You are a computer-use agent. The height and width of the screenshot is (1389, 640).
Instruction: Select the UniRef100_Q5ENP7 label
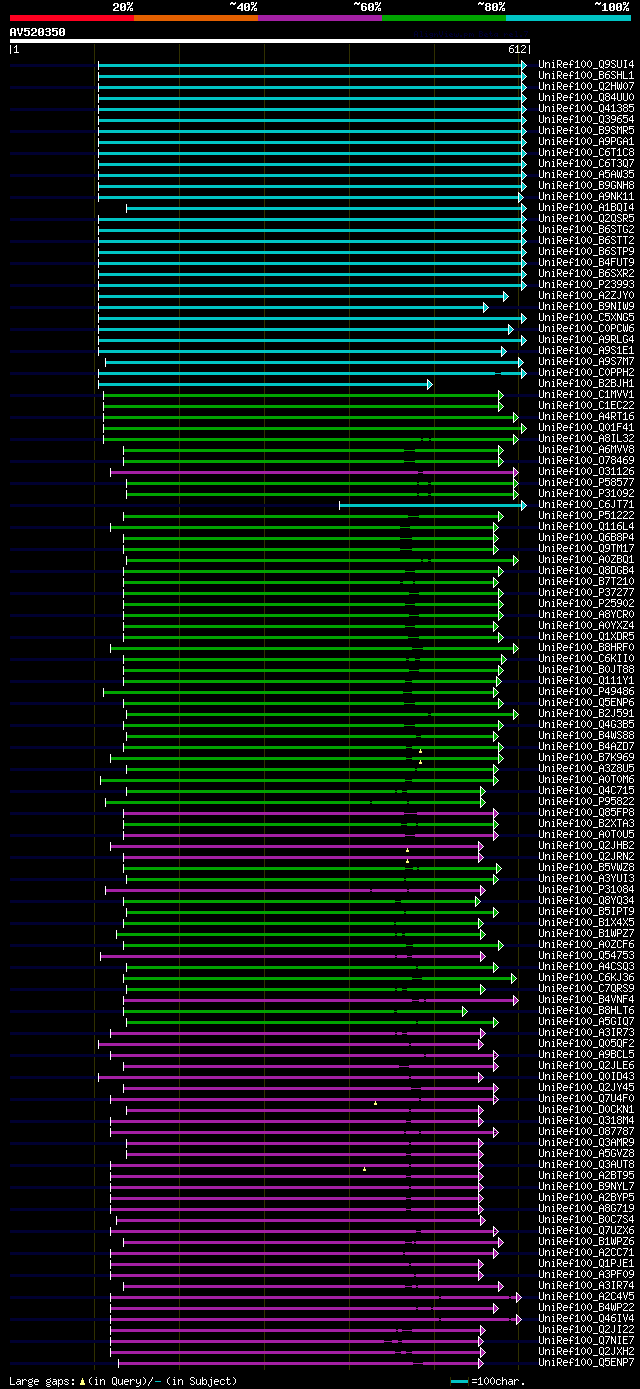coord(586,1362)
